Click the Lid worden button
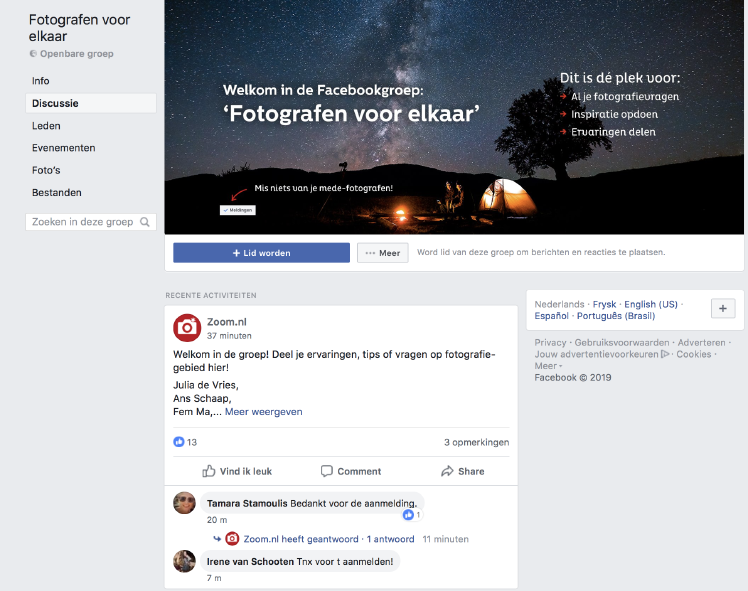This screenshot has width=748, height=591. pyautogui.click(x=261, y=253)
